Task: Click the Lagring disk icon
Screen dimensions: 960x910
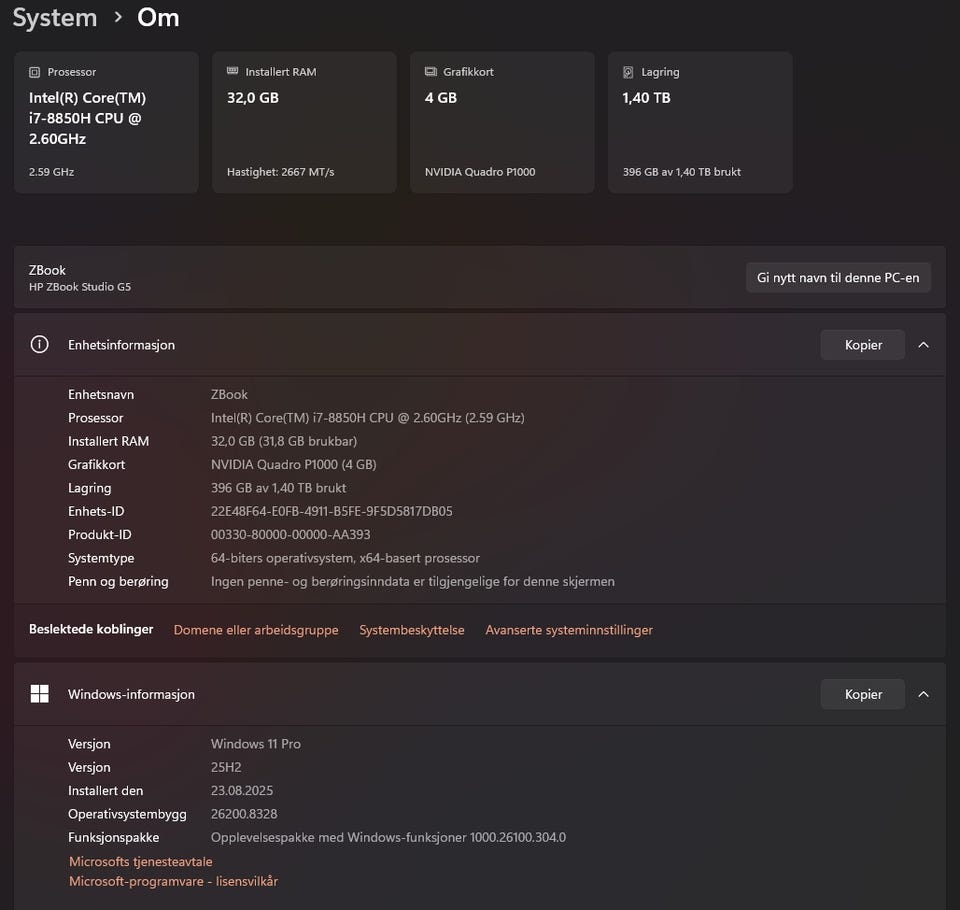Action: click(x=628, y=72)
